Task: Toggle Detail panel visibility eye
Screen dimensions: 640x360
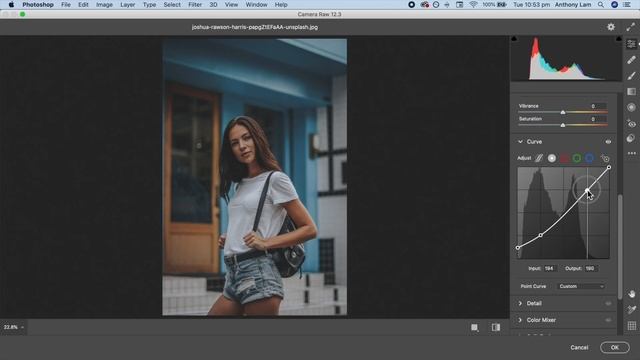Action: [608, 304]
